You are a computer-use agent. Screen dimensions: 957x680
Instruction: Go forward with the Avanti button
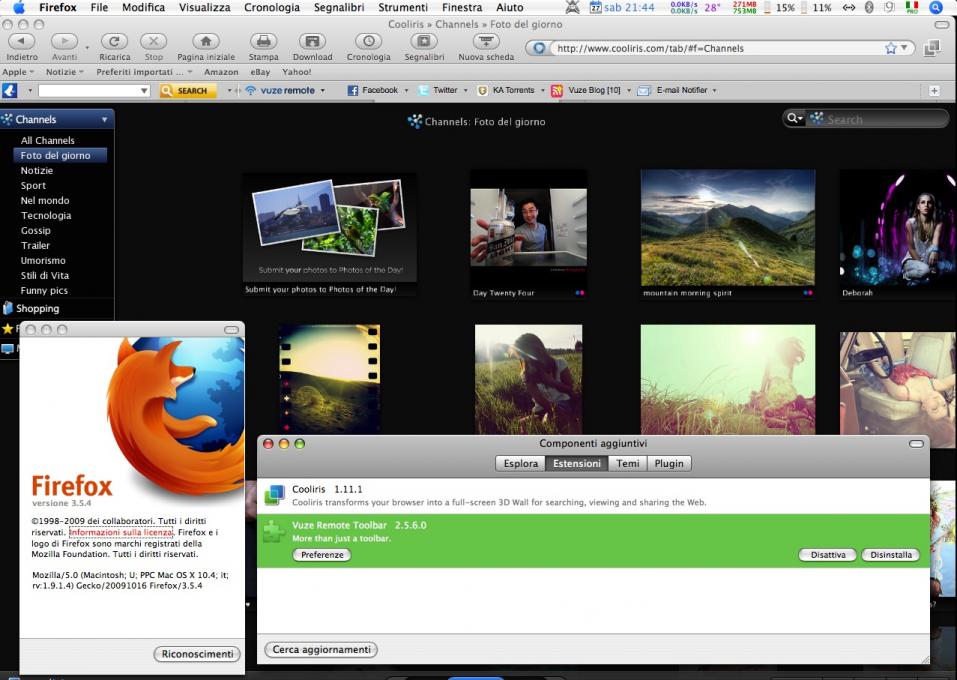tap(64, 42)
